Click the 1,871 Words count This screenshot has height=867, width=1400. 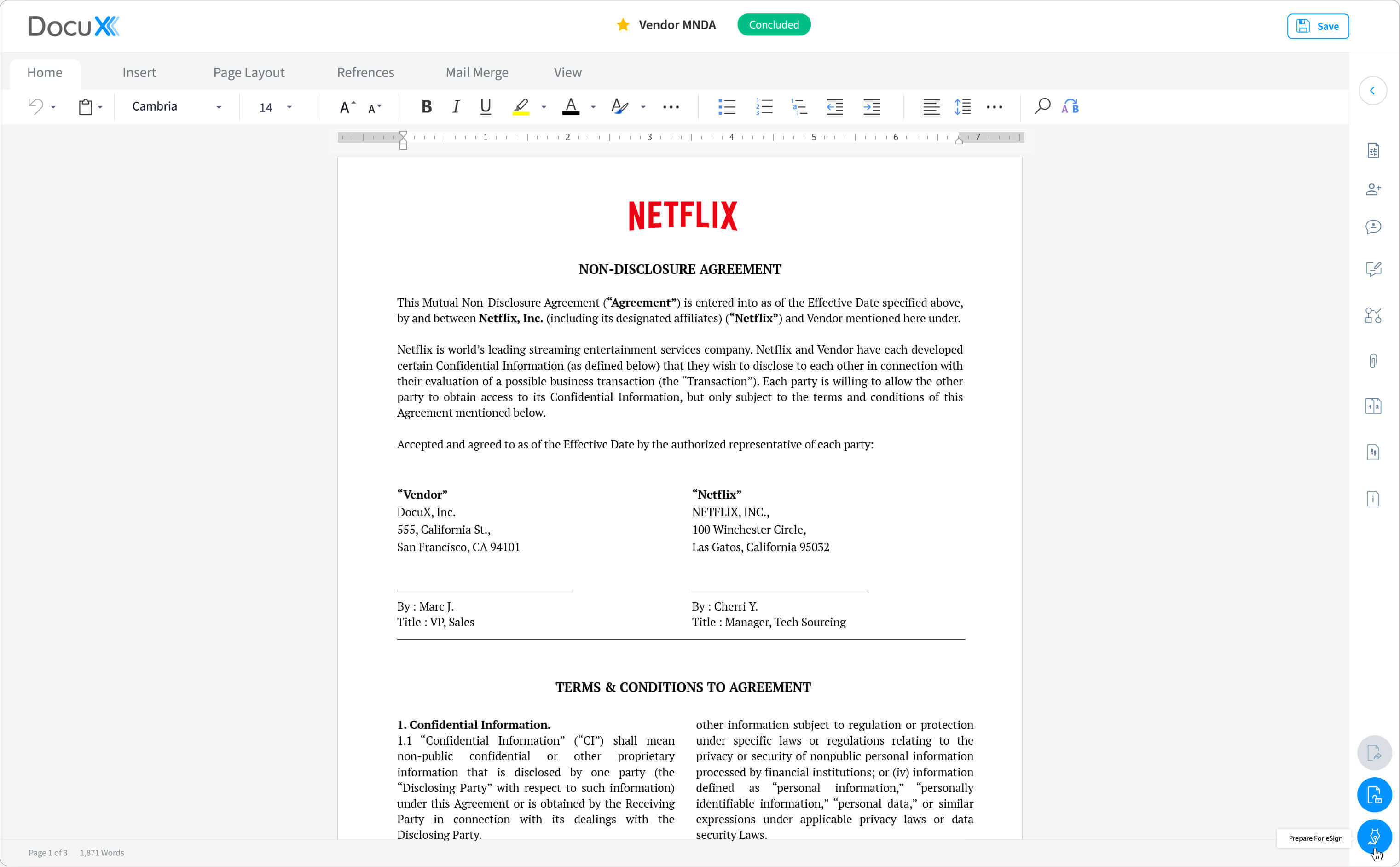[102, 853]
